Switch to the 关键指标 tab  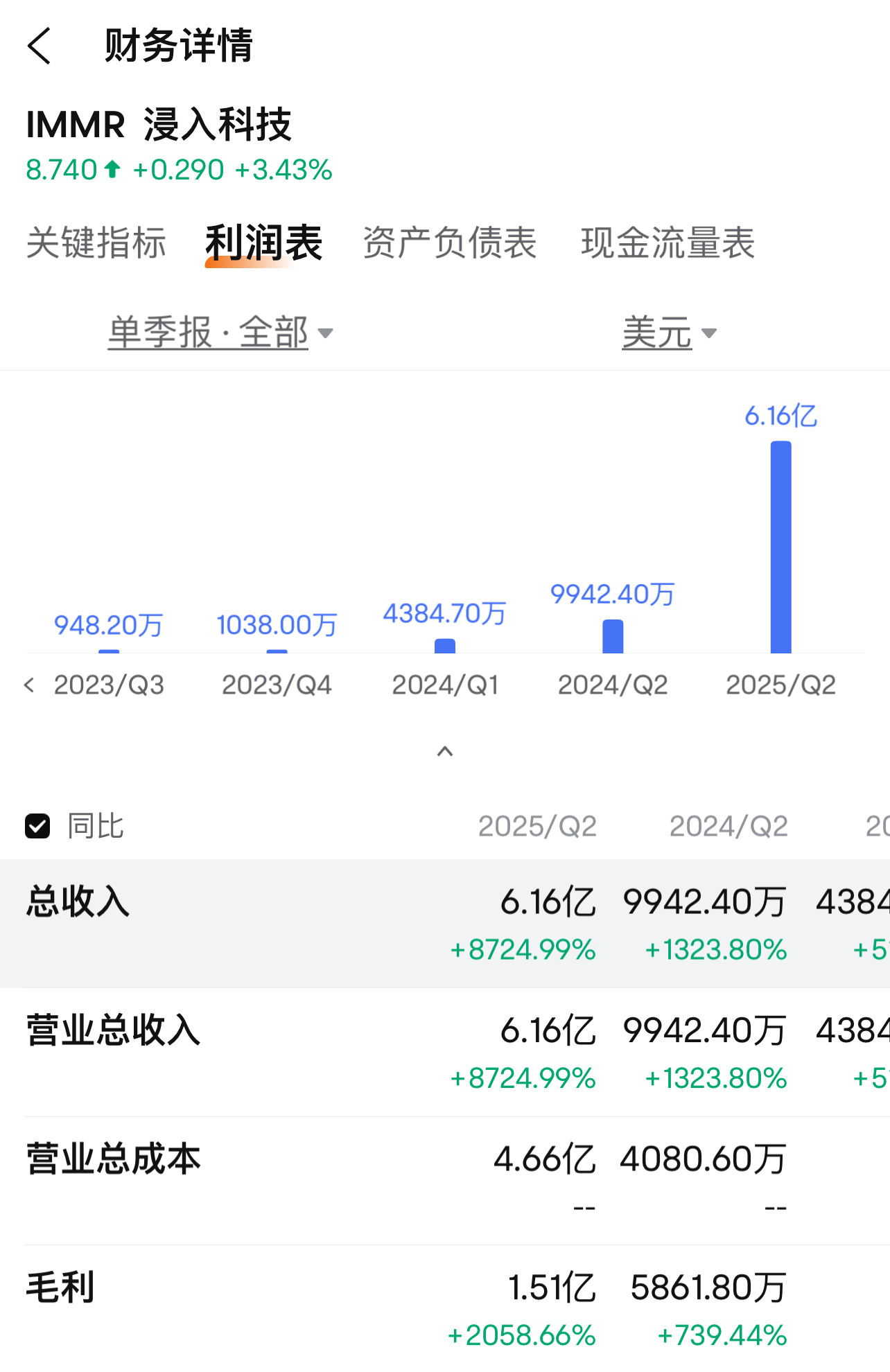click(96, 243)
